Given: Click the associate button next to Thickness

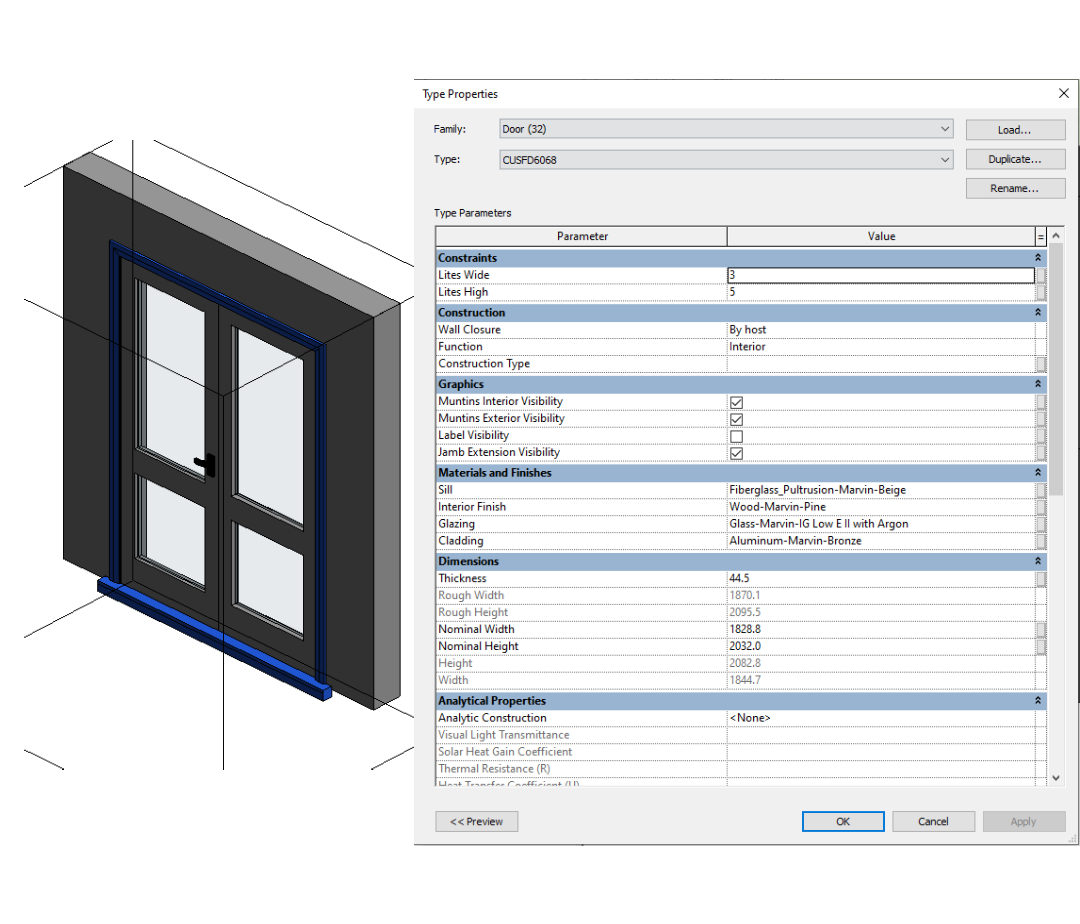Looking at the screenshot, I should coord(1041,578).
